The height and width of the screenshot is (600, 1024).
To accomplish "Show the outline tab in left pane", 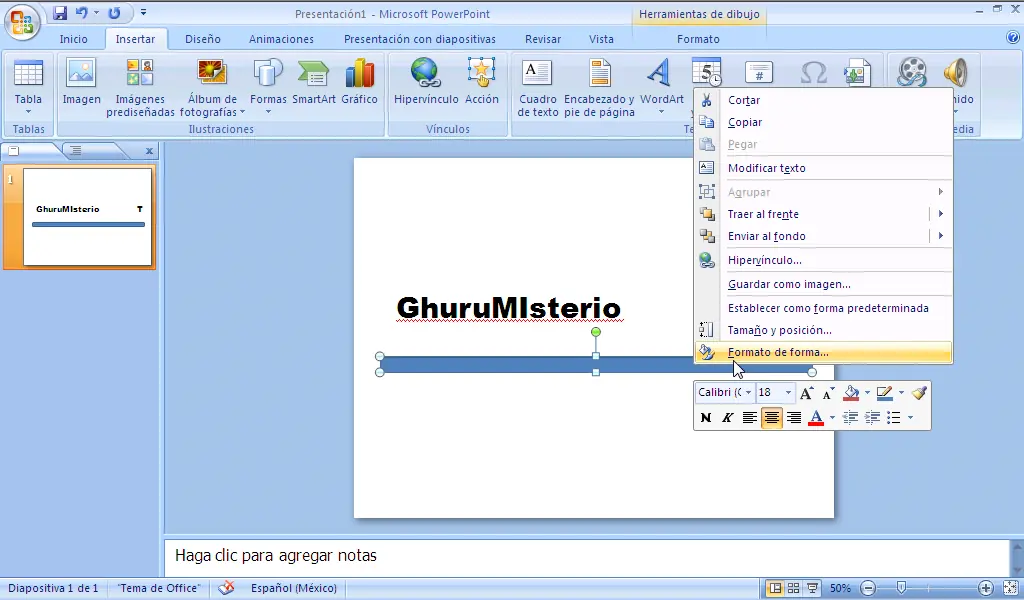I will [x=76, y=151].
